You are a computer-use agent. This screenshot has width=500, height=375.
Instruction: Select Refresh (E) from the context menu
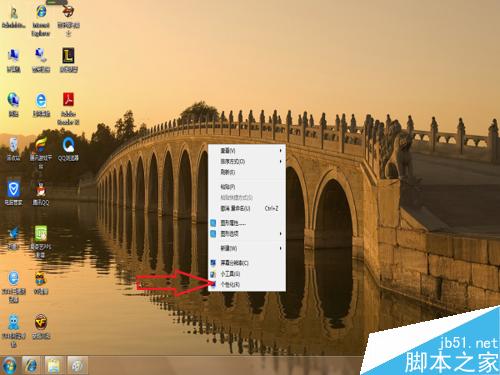tap(247, 172)
